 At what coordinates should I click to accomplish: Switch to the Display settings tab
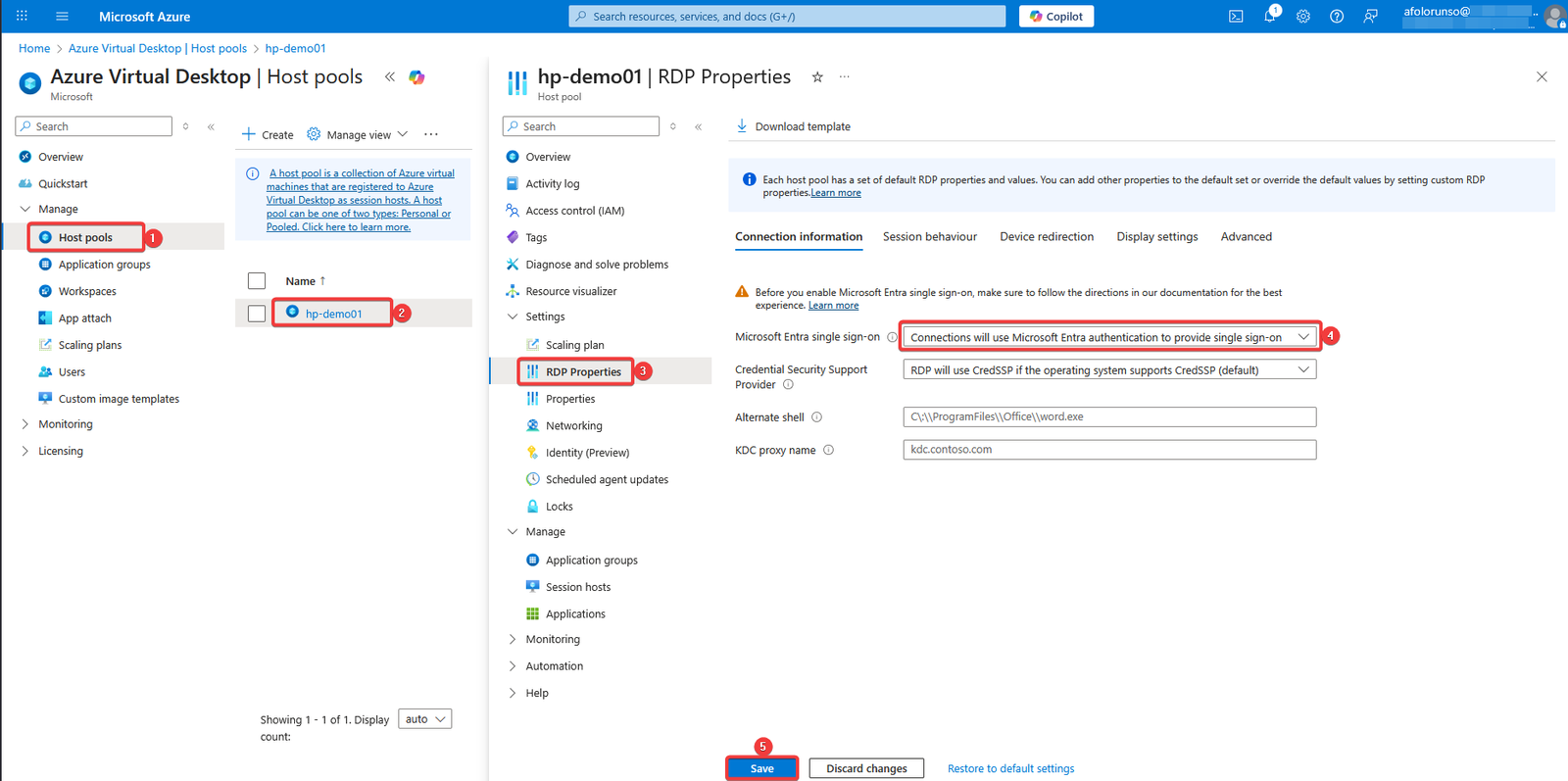[x=1156, y=237]
